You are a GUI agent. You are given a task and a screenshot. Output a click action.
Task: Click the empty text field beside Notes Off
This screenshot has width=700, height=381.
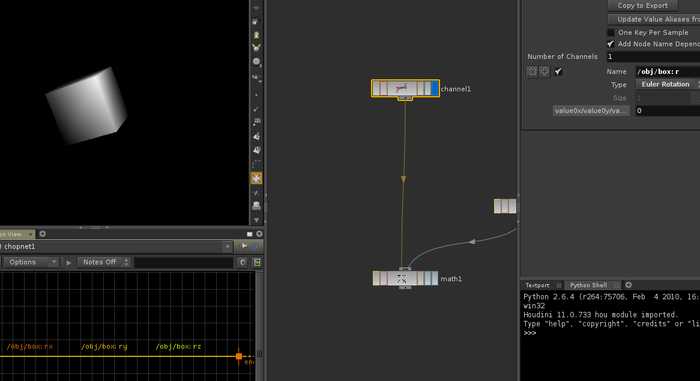pyautogui.click(x=184, y=262)
